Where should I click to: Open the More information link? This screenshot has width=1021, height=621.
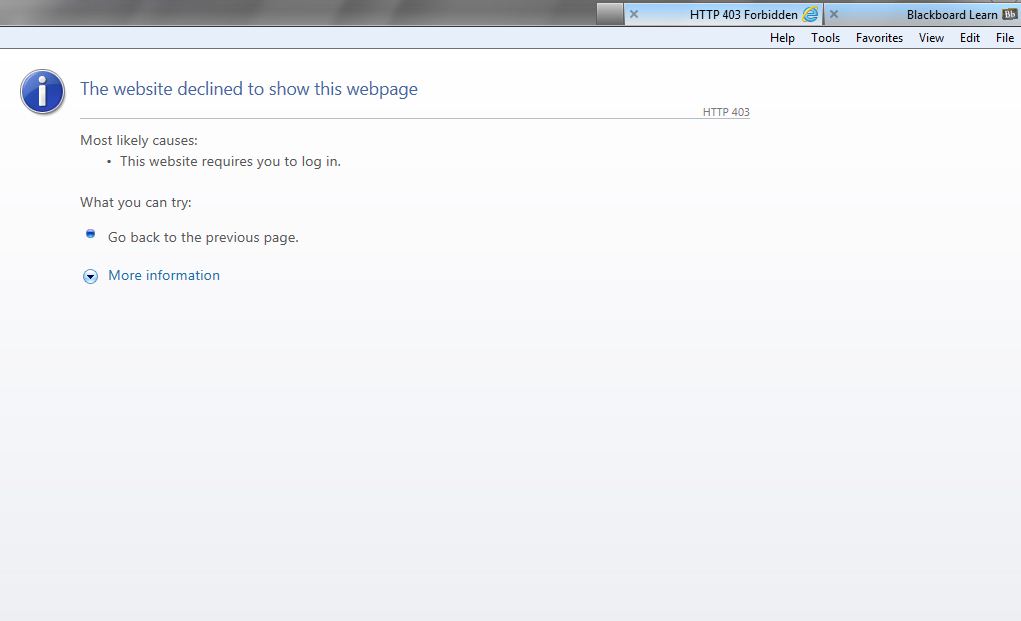pos(164,275)
